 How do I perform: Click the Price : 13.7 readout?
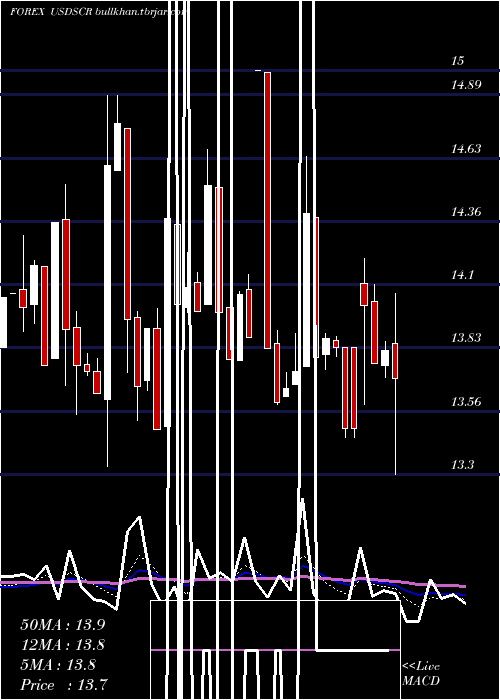(63, 685)
